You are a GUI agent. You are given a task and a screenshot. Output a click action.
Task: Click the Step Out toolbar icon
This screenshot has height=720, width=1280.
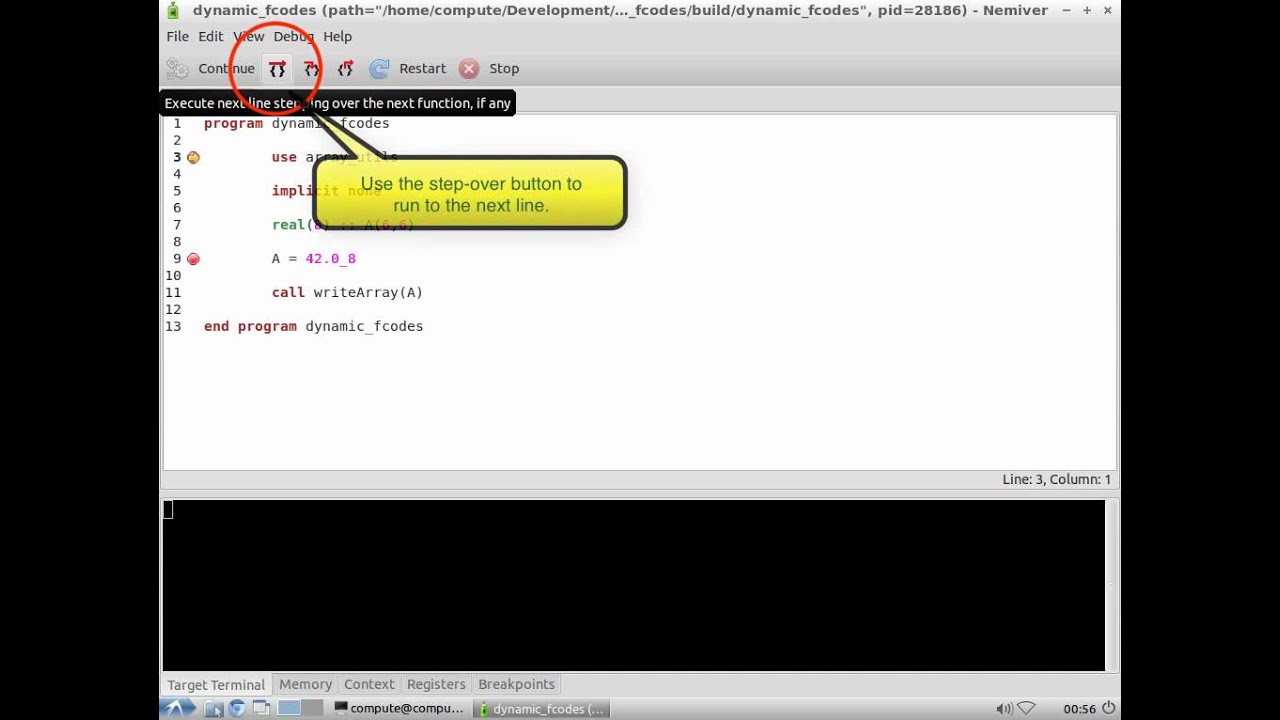345,69
